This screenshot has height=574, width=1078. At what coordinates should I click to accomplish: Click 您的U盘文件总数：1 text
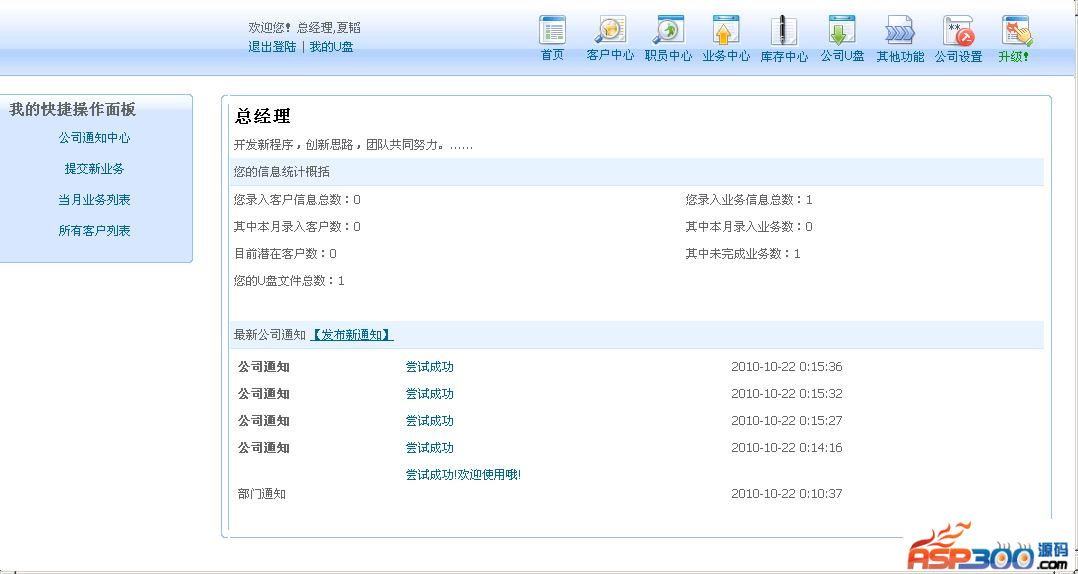tap(289, 280)
